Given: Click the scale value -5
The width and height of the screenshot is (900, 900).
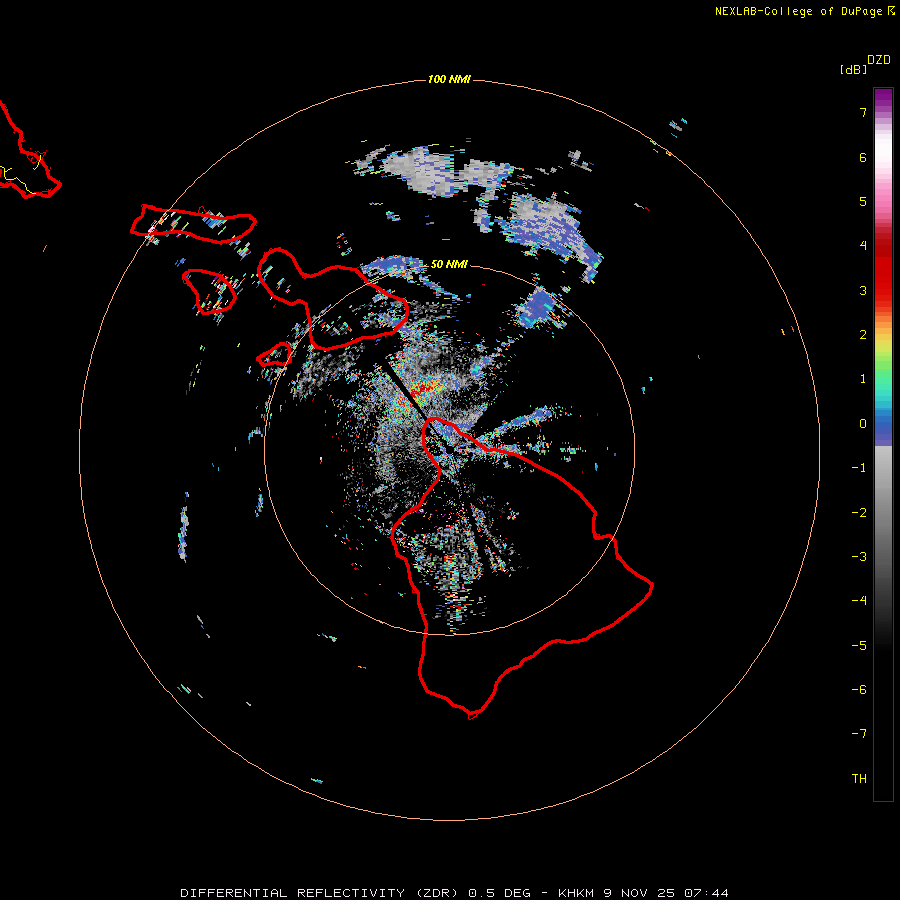Looking at the screenshot, I should click(x=859, y=646).
